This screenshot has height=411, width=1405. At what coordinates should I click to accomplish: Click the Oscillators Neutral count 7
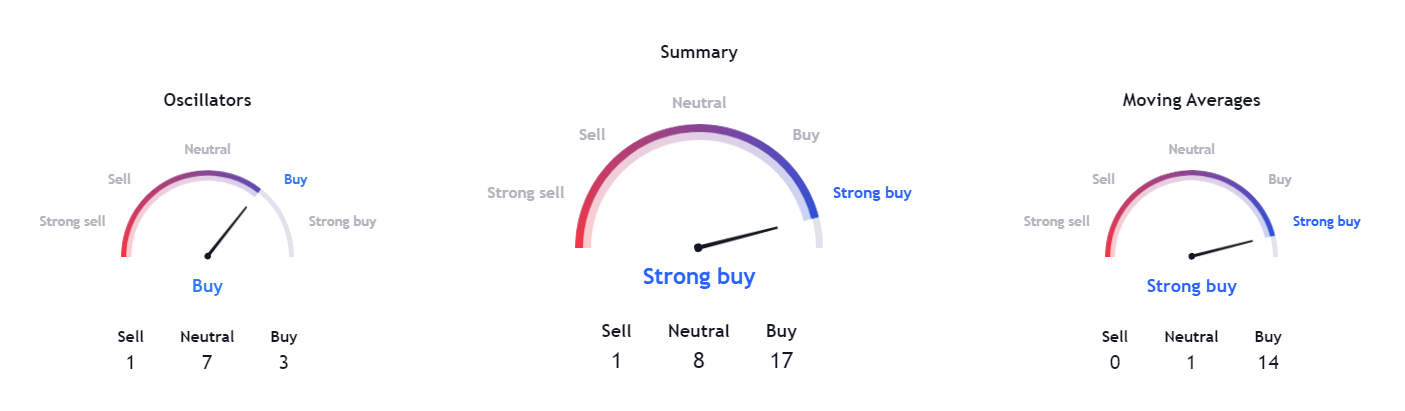point(207,362)
